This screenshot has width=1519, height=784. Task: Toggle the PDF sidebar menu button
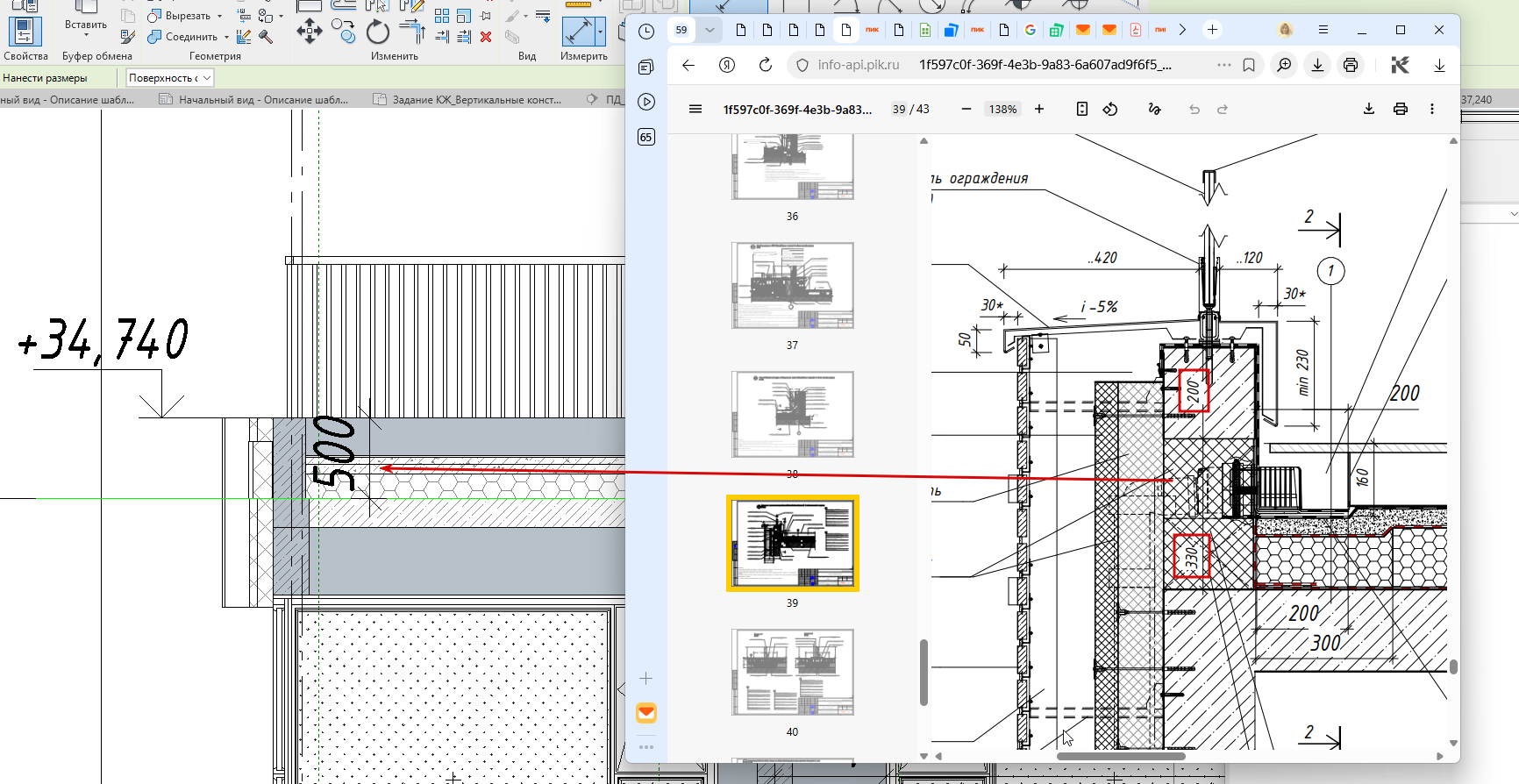(x=695, y=109)
